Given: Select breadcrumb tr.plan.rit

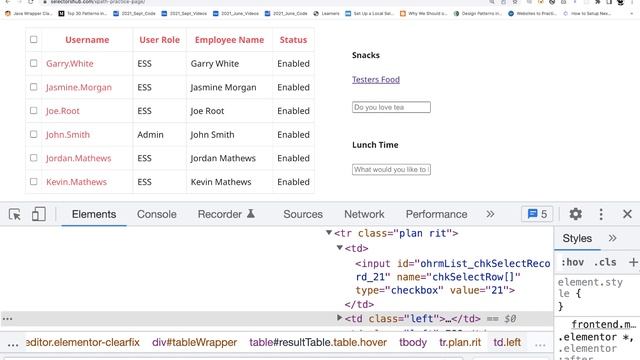Looking at the screenshot, I should point(460,342).
